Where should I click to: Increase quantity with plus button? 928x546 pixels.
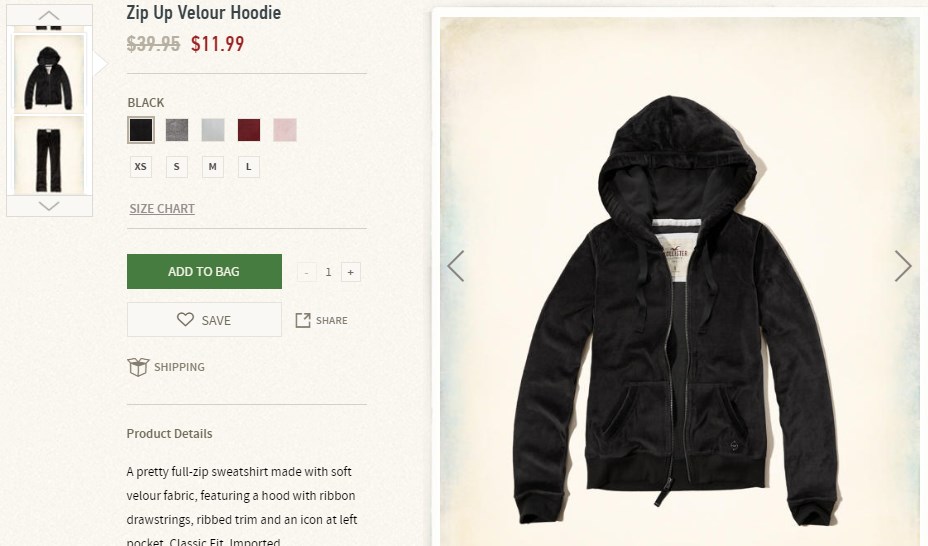click(x=350, y=272)
